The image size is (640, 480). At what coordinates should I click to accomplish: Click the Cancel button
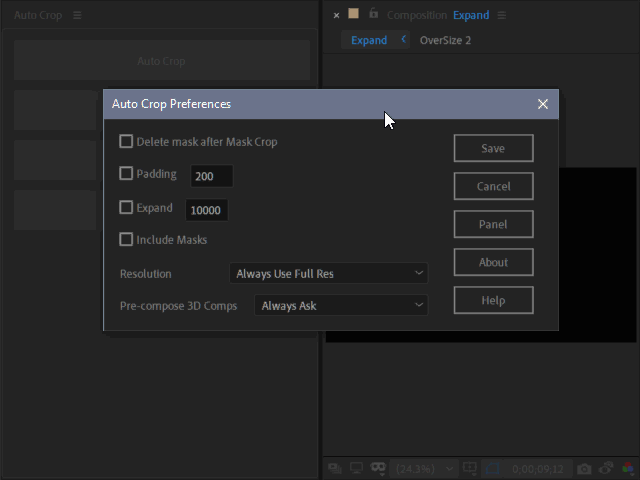[493, 186]
